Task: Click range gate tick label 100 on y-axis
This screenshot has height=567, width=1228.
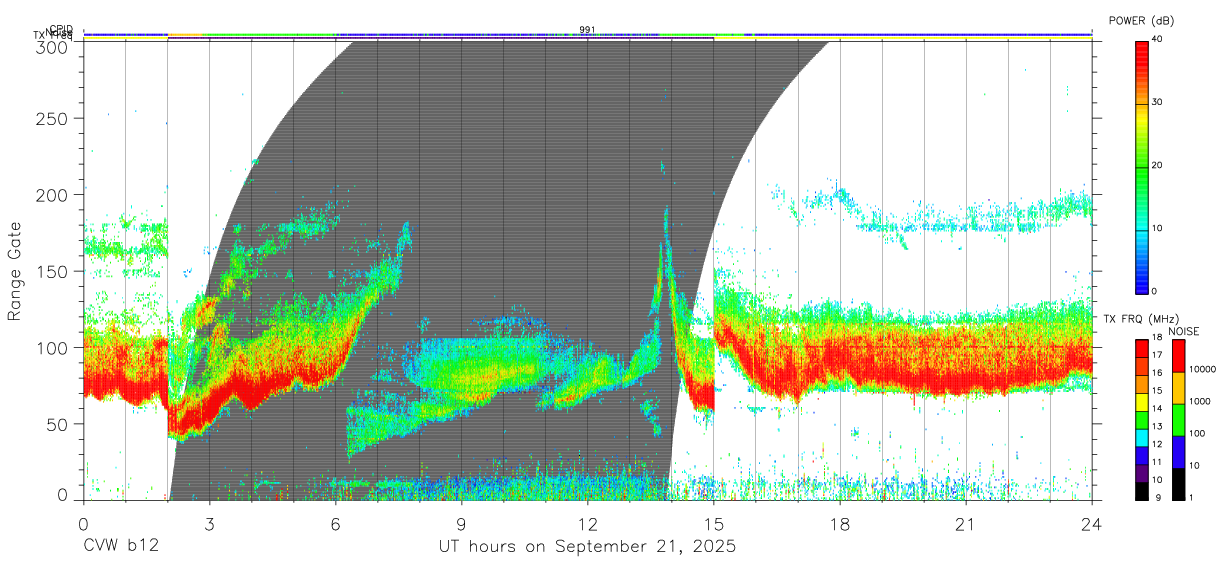Action: pos(54,347)
